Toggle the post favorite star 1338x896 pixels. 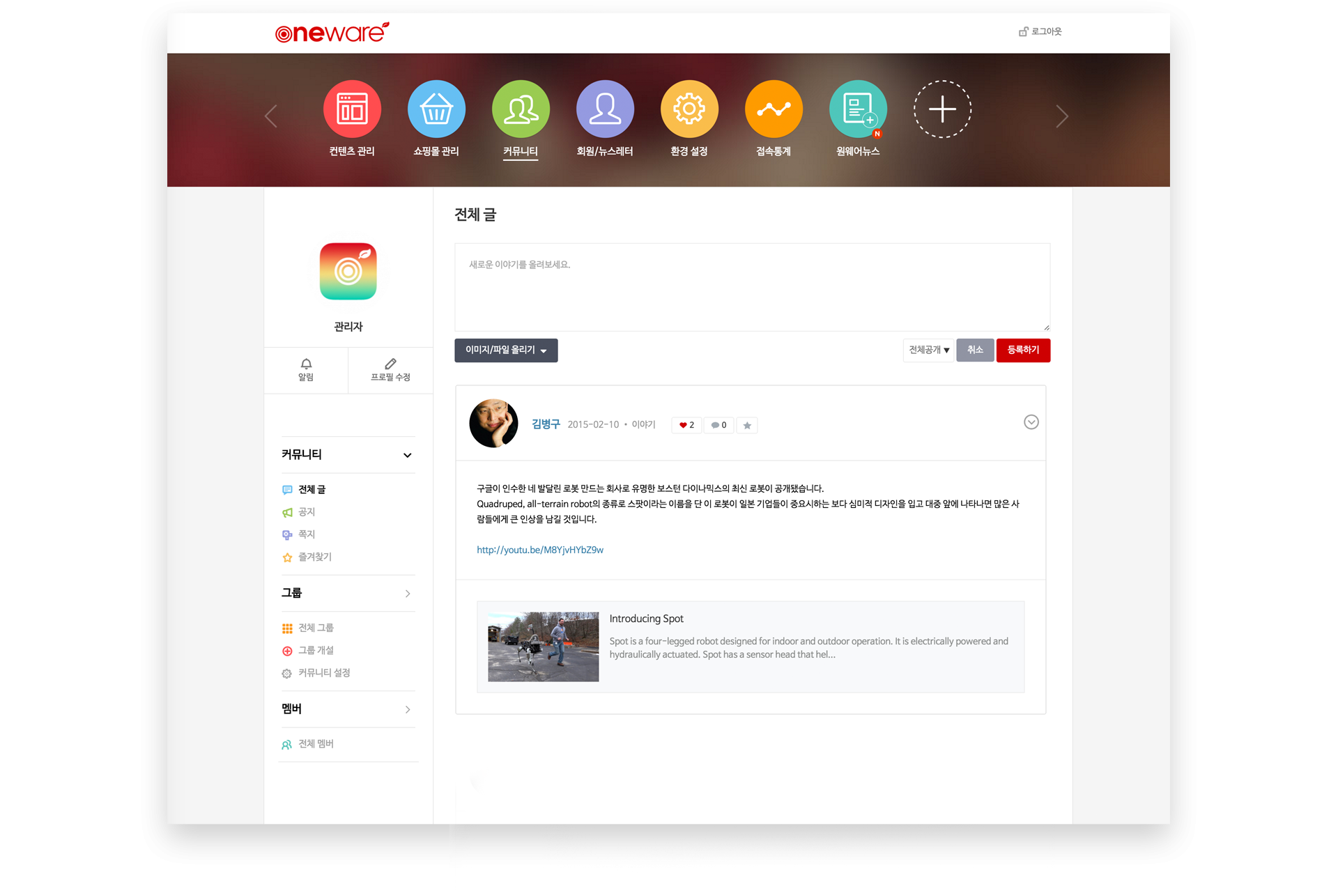point(747,425)
